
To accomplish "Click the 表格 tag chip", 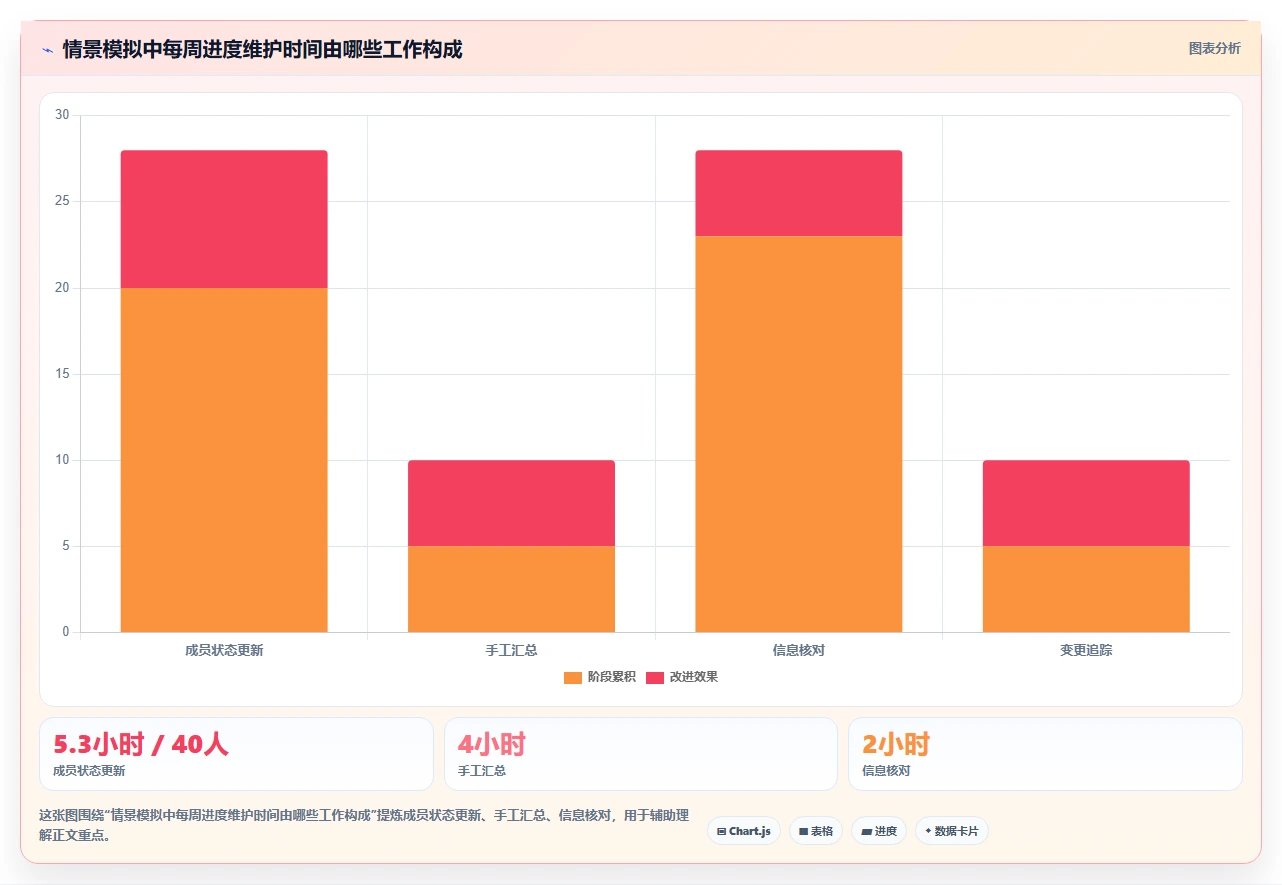I will (816, 831).
